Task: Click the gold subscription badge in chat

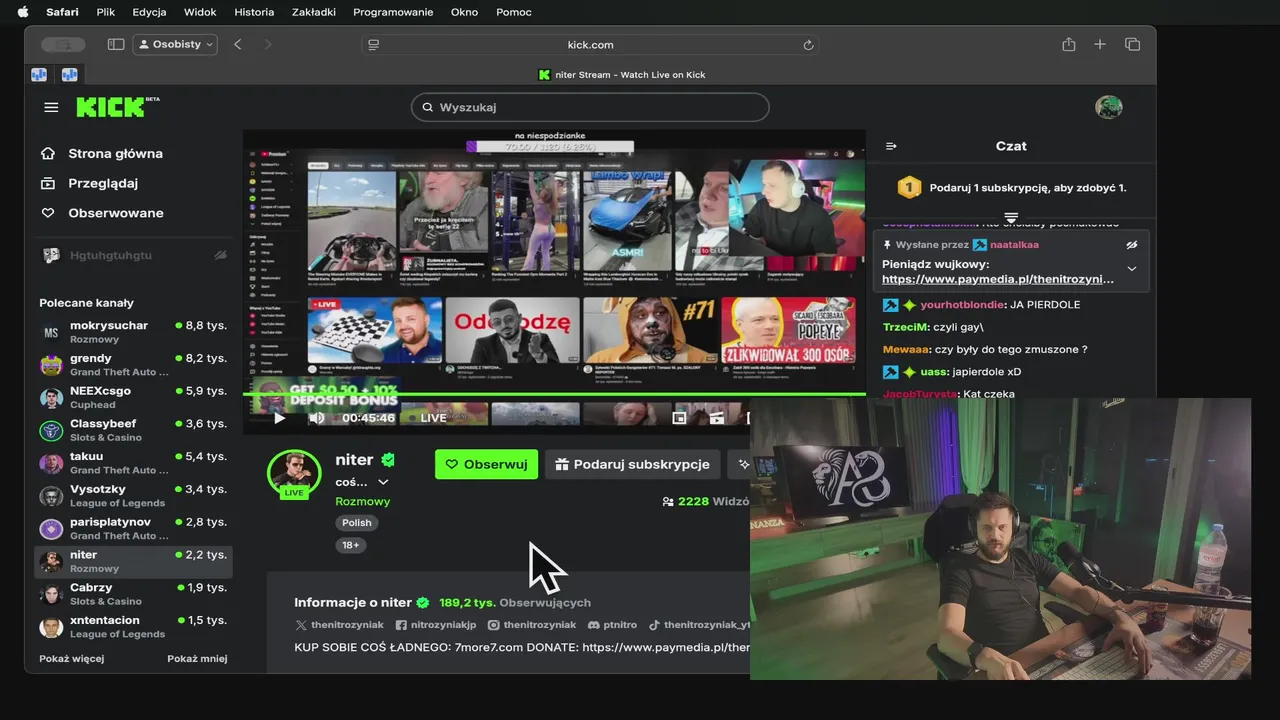Action: point(908,187)
